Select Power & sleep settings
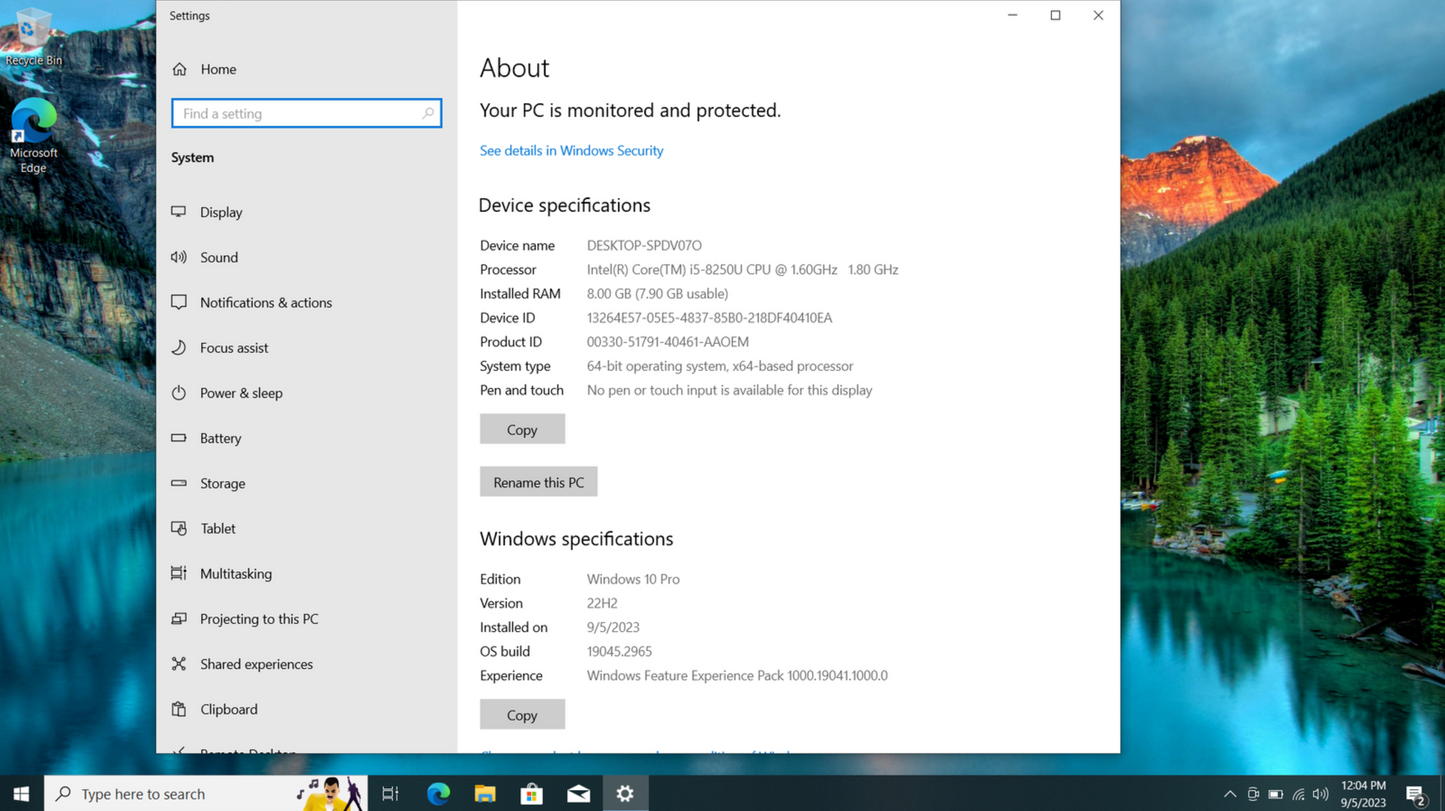1445x811 pixels. [241, 393]
